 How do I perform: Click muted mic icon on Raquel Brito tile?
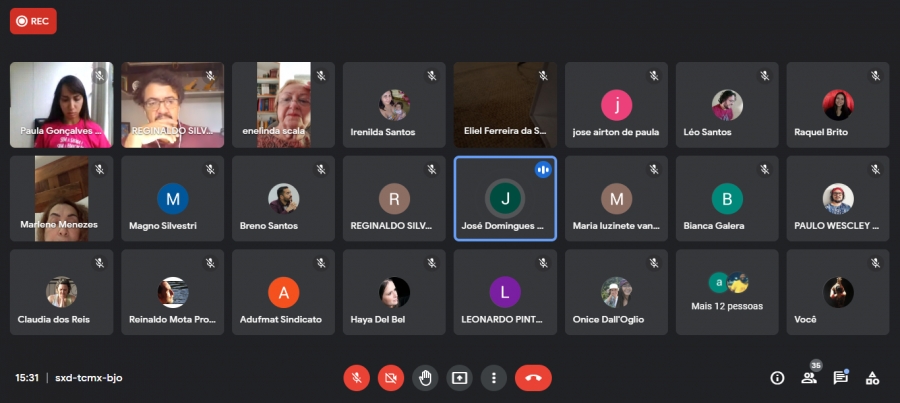pos(875,76)
